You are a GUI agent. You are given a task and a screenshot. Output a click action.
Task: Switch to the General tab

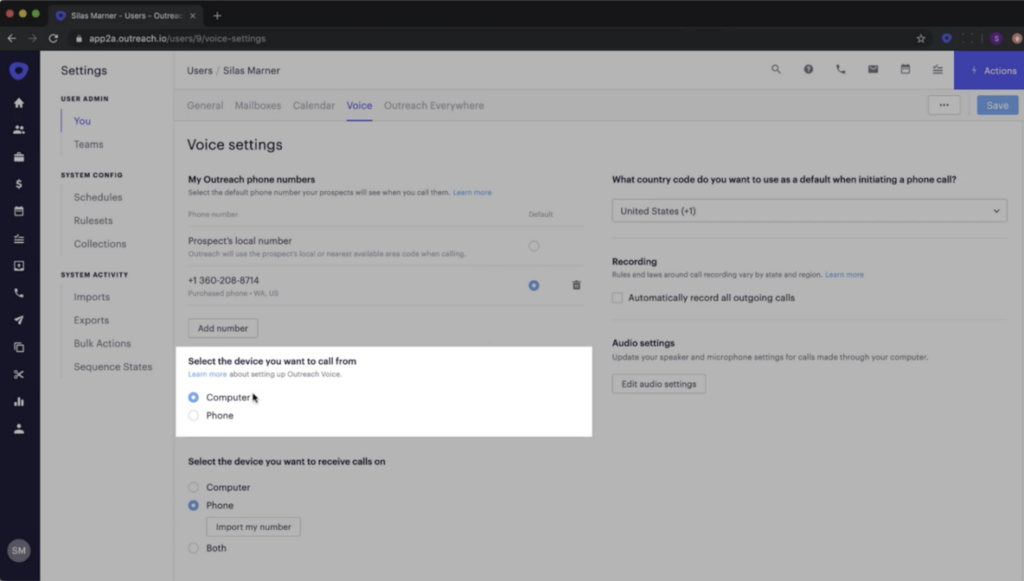click(205, 105)
